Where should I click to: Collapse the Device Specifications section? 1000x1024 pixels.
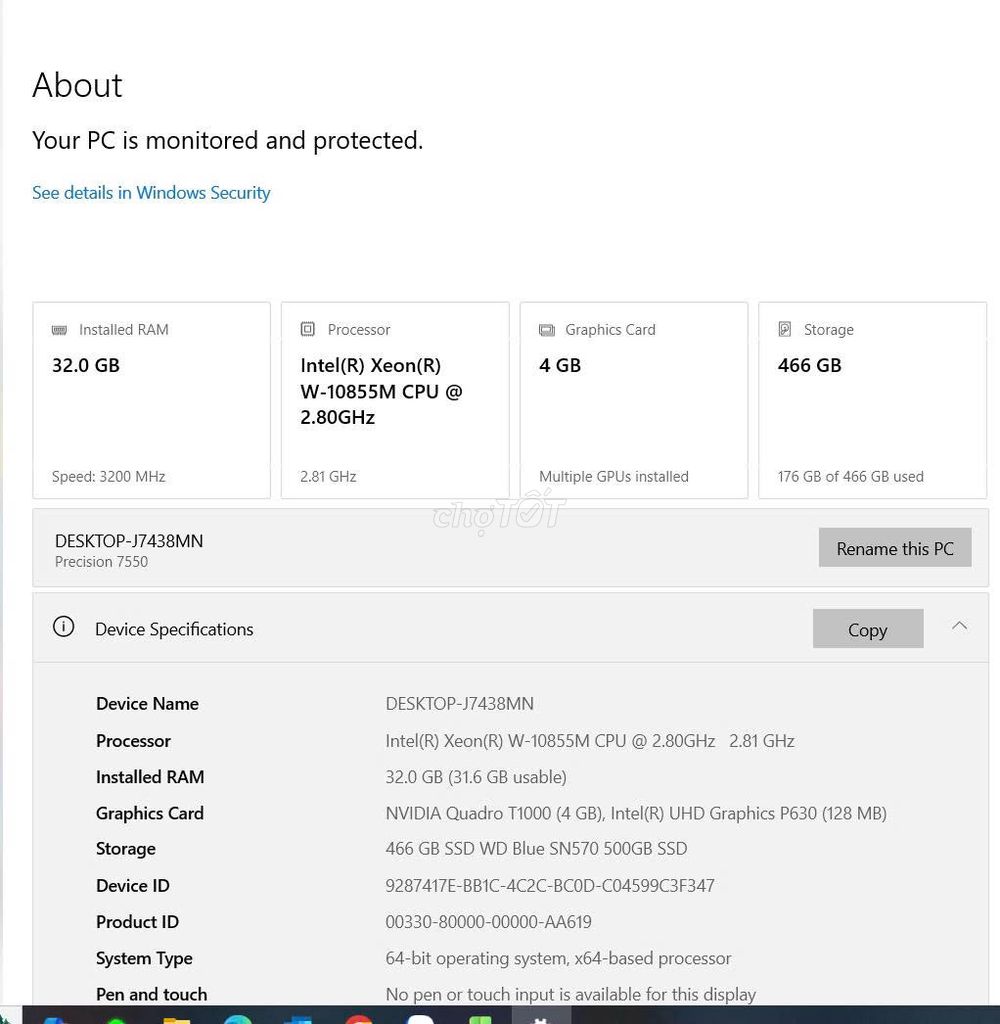coord(959,626)
